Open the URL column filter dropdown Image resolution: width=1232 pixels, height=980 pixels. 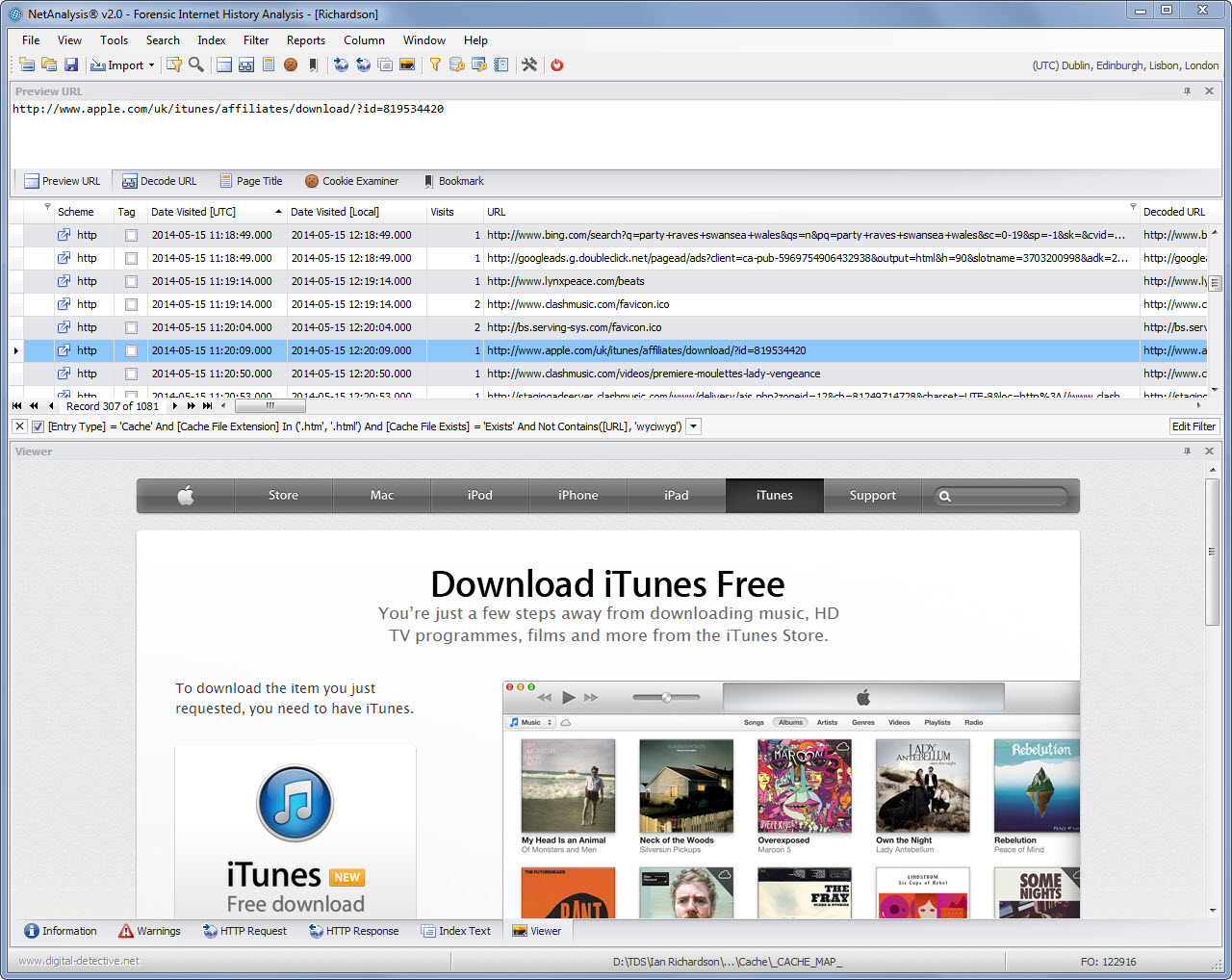coord(1133,207)
